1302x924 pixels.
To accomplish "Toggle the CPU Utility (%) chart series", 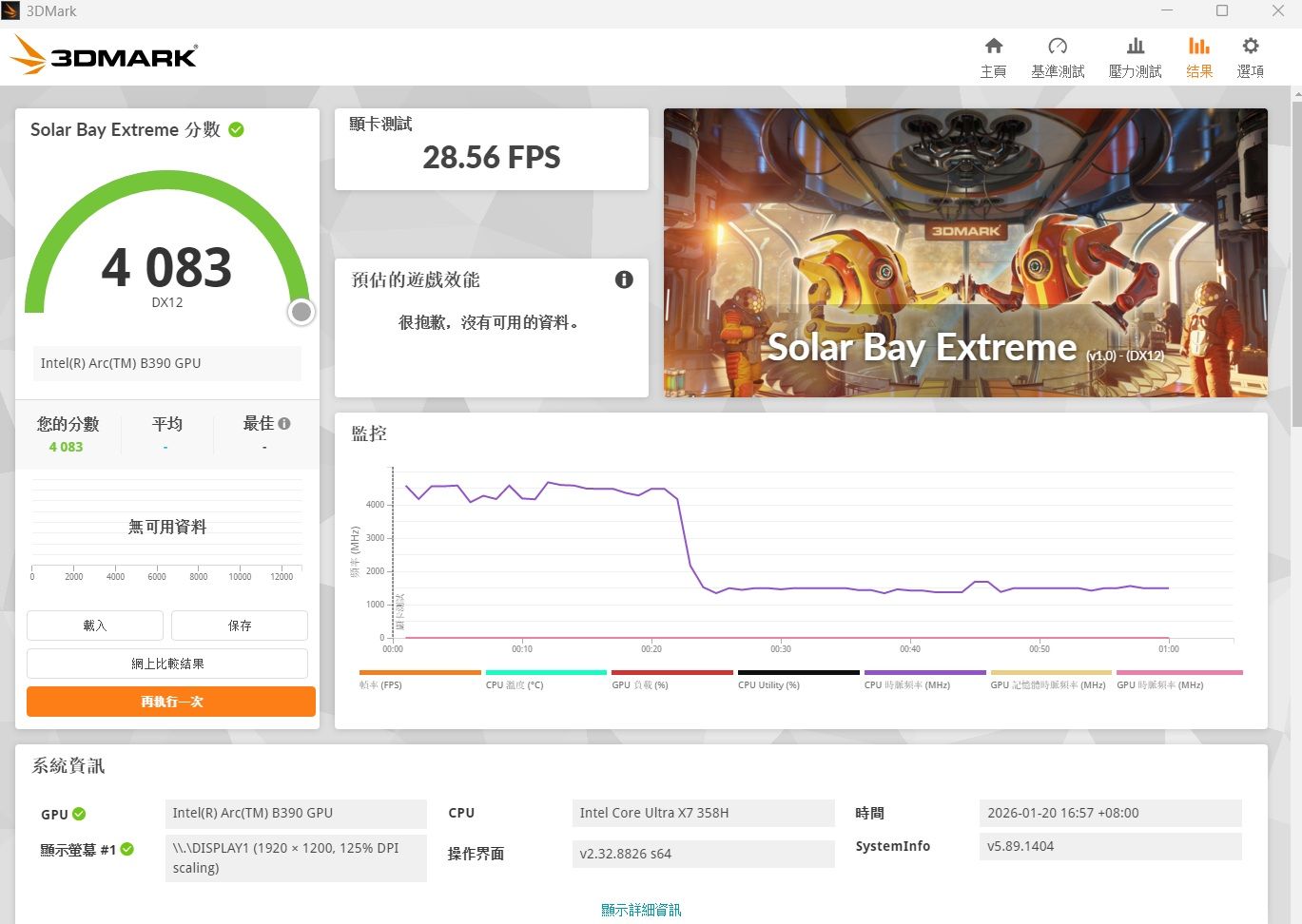I will click(x=799, y=679).
